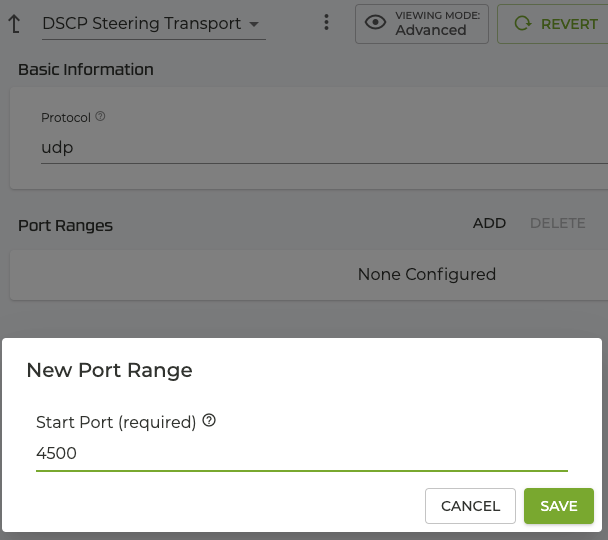Image resolution: width=608 pixels, height=540 pixels.
Task: Expand the DSCP Steering Transport dropdown arrow
Action: 254,24
